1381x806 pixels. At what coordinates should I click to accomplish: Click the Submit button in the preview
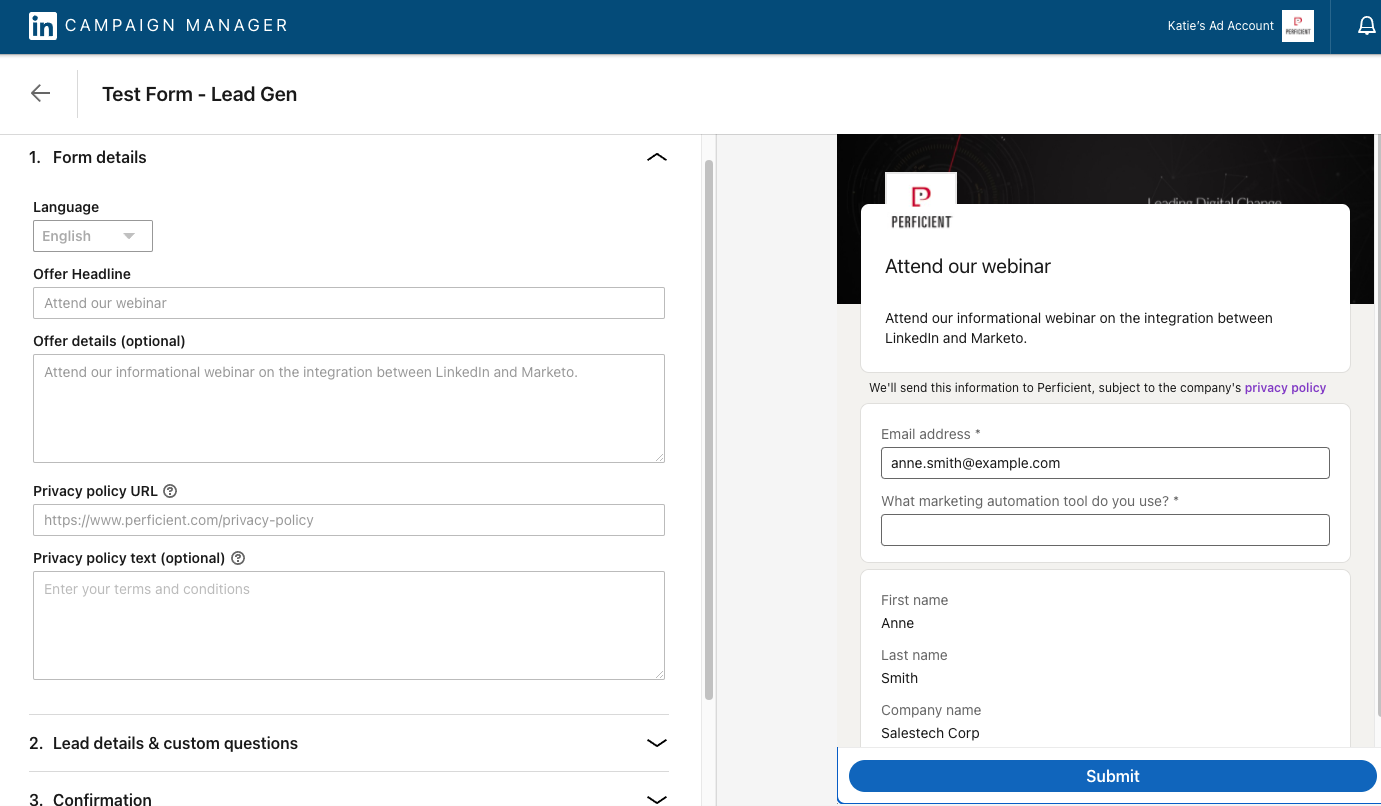1112,776
